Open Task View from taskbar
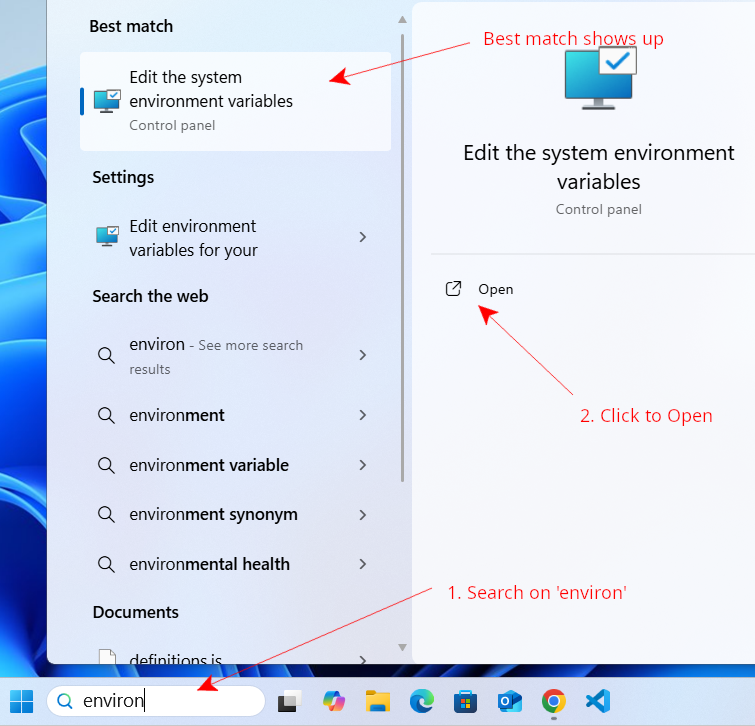755x726 pixels. (x=290, y=701)
